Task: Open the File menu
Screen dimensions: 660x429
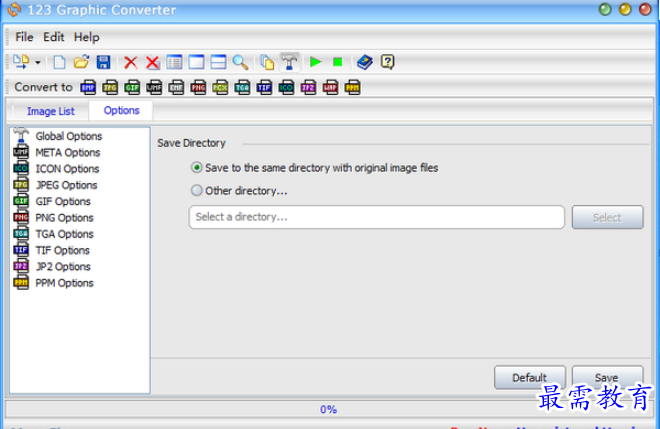Action: (24, 37)
